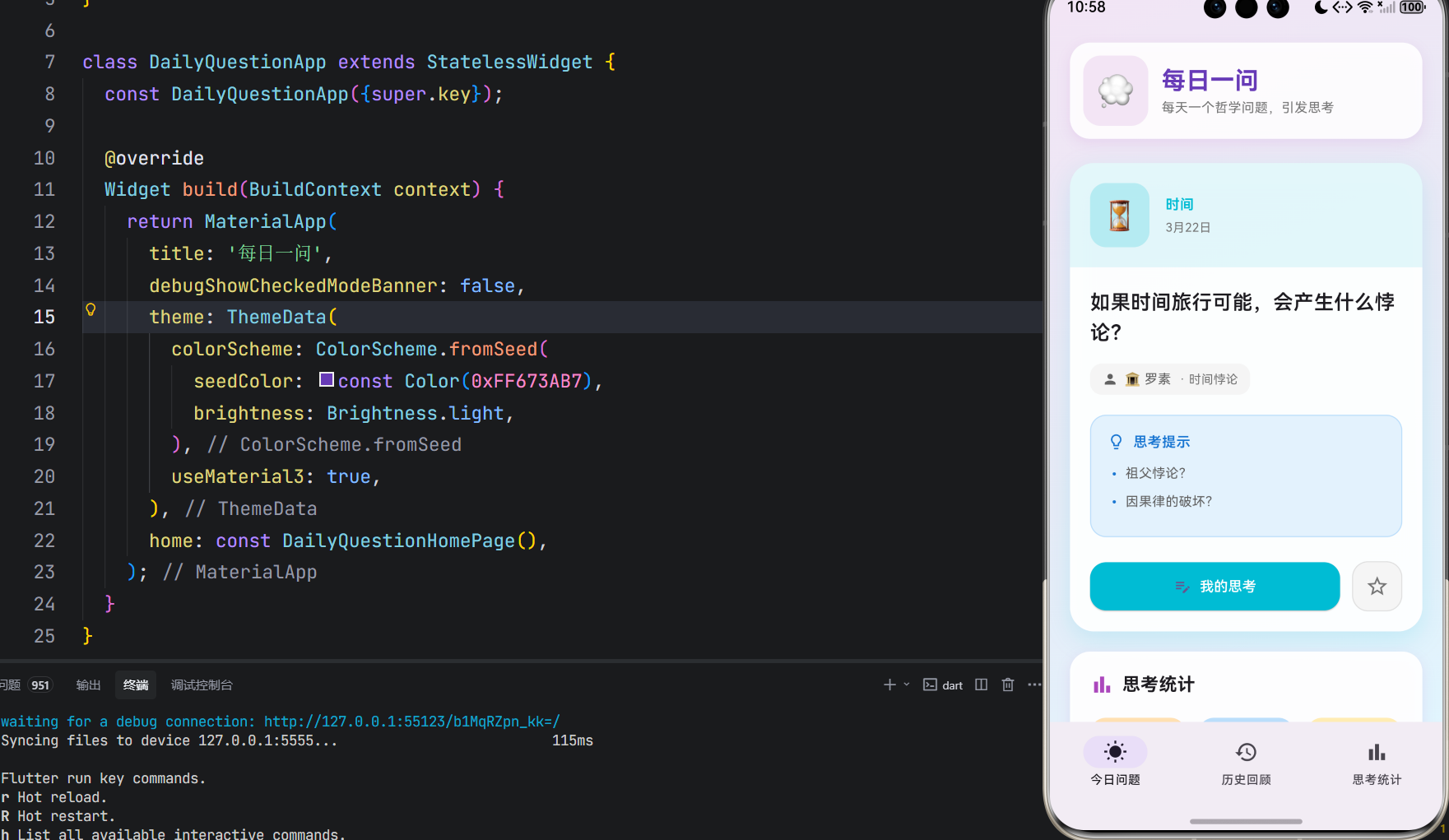Image resolution: width=1449 pixels, height=840 pixels.
Task: Click the plus icon to create new terminal
Action: tap(889, 685)
